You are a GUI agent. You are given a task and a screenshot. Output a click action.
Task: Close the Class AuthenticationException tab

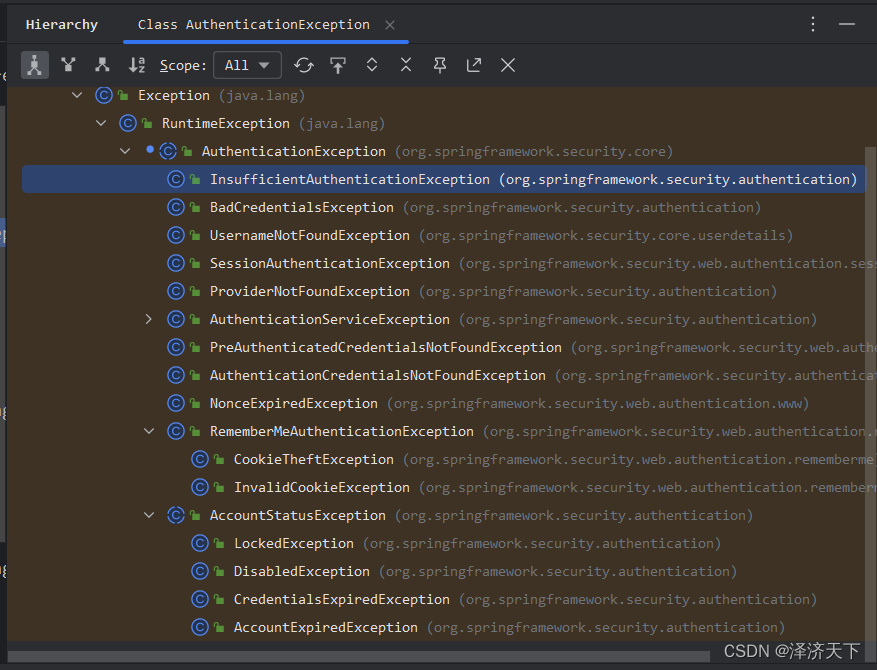(390, 25)
